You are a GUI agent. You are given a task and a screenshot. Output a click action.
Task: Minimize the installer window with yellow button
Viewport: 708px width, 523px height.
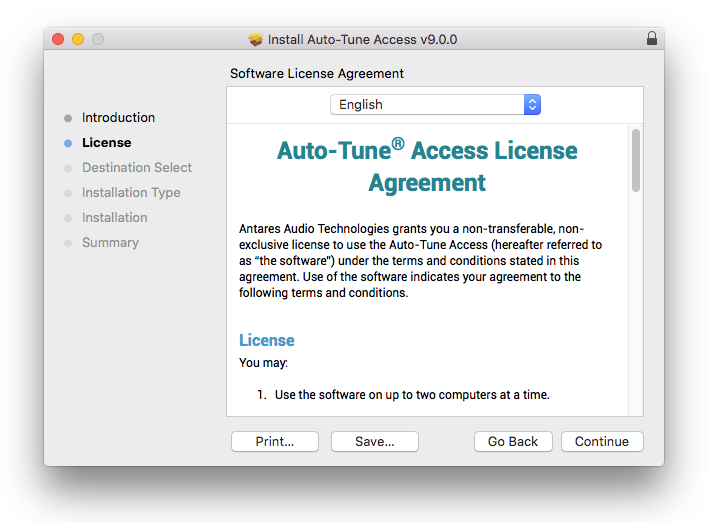coord(78,39)
